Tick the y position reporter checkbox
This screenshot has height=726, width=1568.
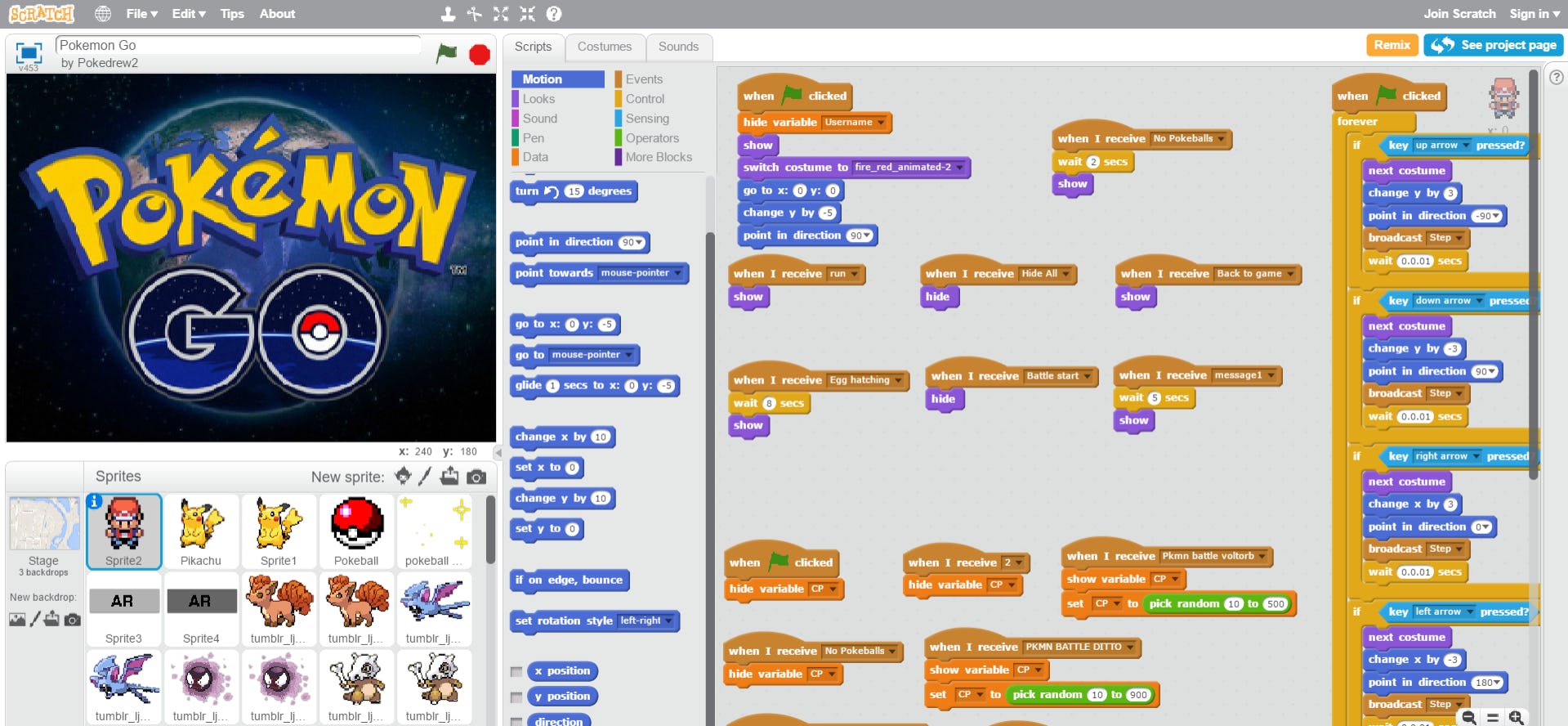516,697
